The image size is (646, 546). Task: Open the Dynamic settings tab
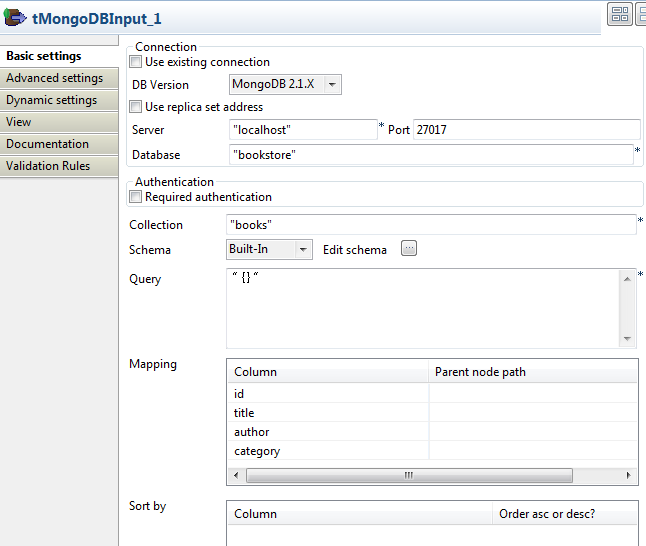[x=52, y=100]
